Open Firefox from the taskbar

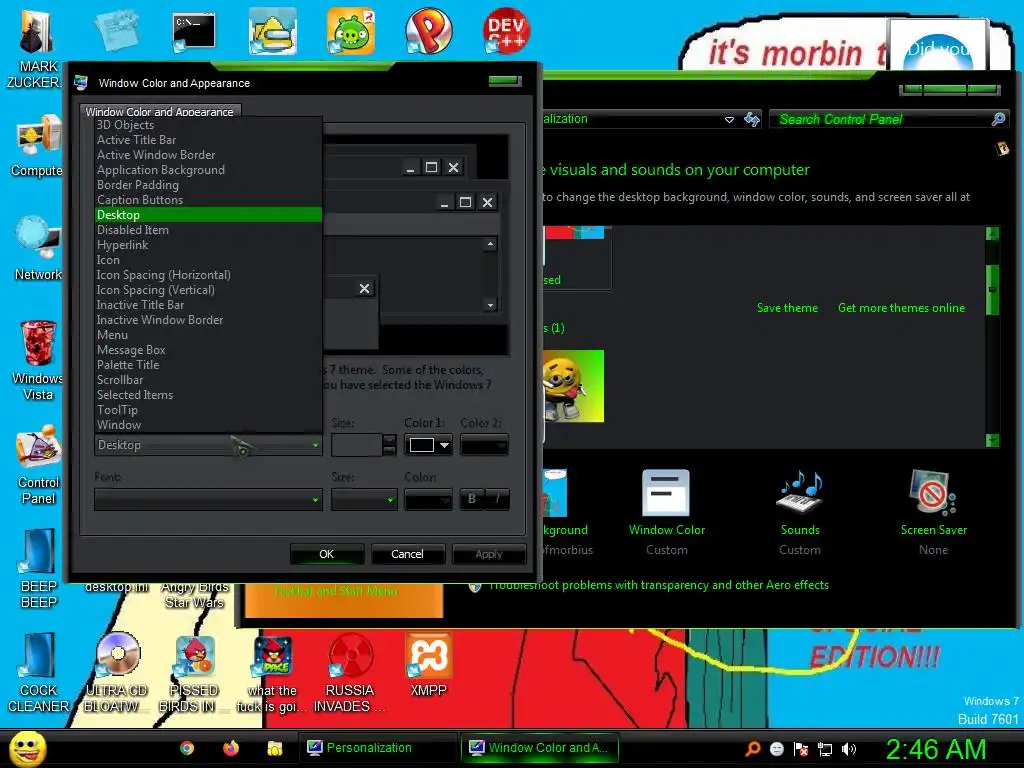231,748
